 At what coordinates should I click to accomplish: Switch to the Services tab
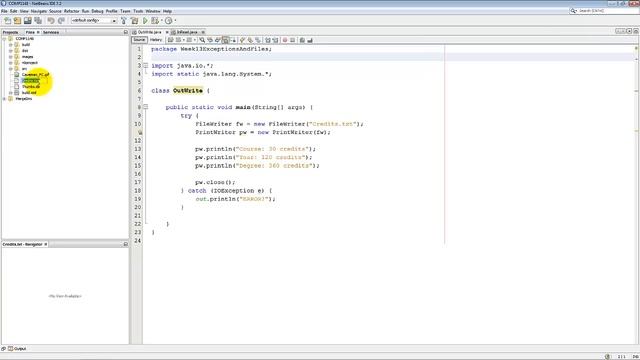pyautogui.click(x=51, y=32)
